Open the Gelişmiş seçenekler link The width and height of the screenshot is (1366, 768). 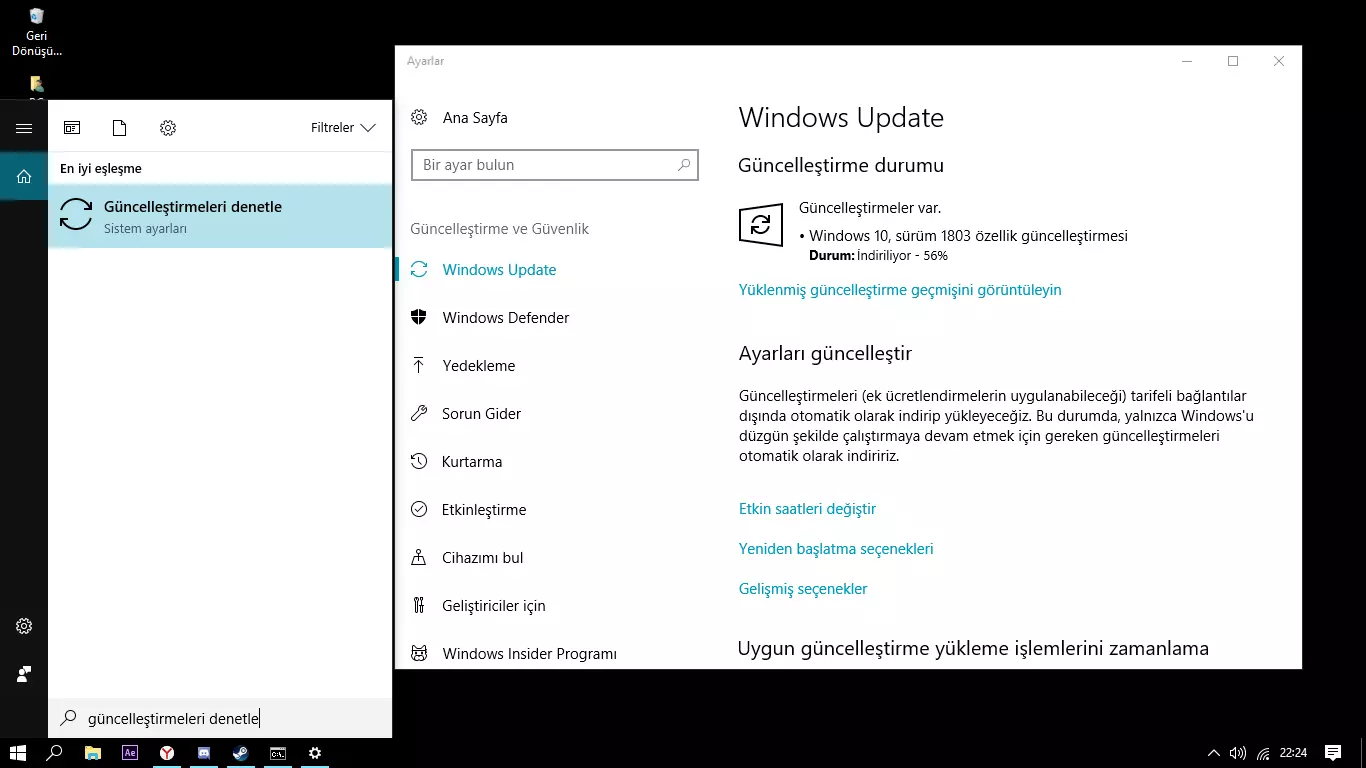click(x=803, y=589)
